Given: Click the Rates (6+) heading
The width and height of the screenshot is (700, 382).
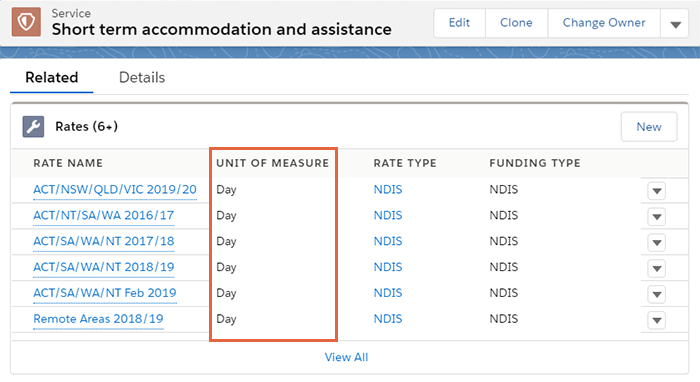Looking at the screenshot, I should (87, 127).
